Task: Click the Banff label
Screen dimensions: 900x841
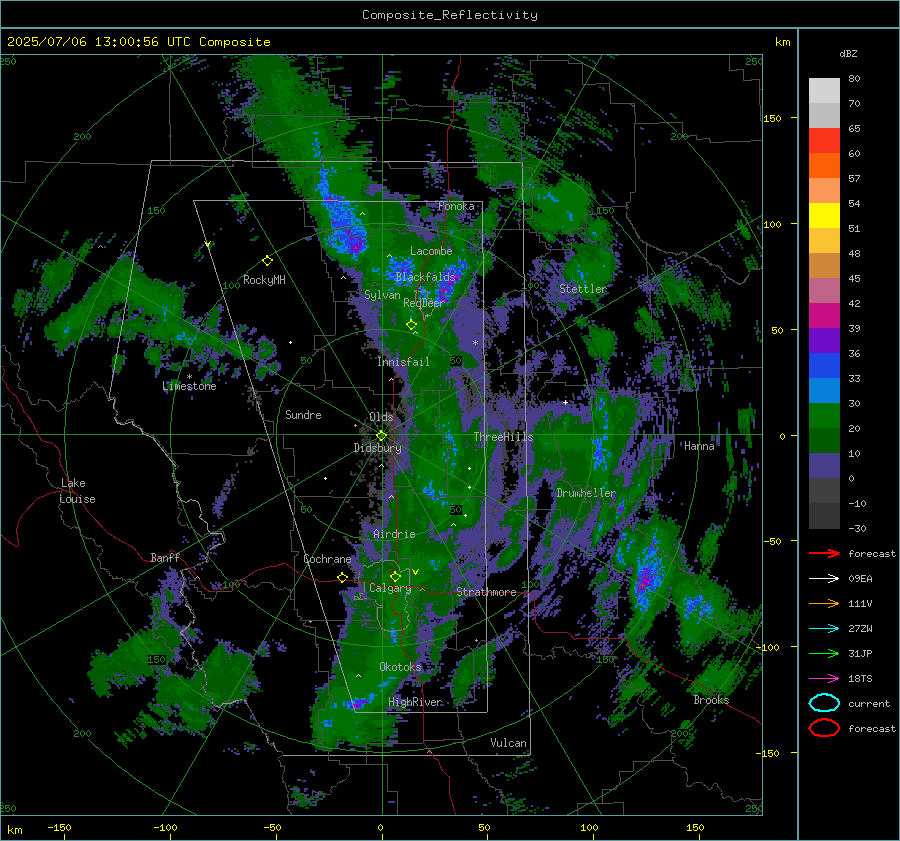Action: pos(165,558)
